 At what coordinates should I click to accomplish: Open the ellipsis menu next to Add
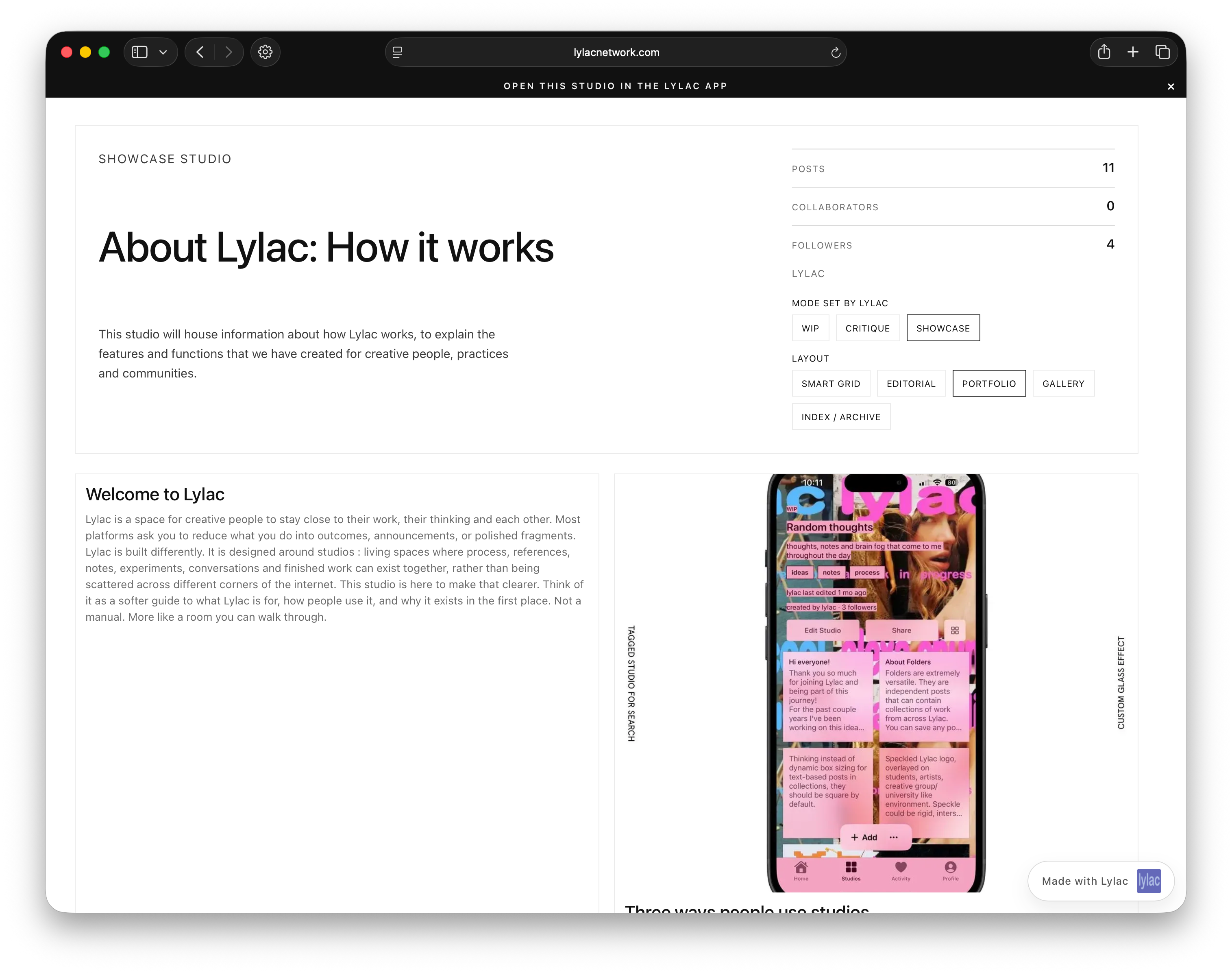pyautogui.click(x=893, y=838)
